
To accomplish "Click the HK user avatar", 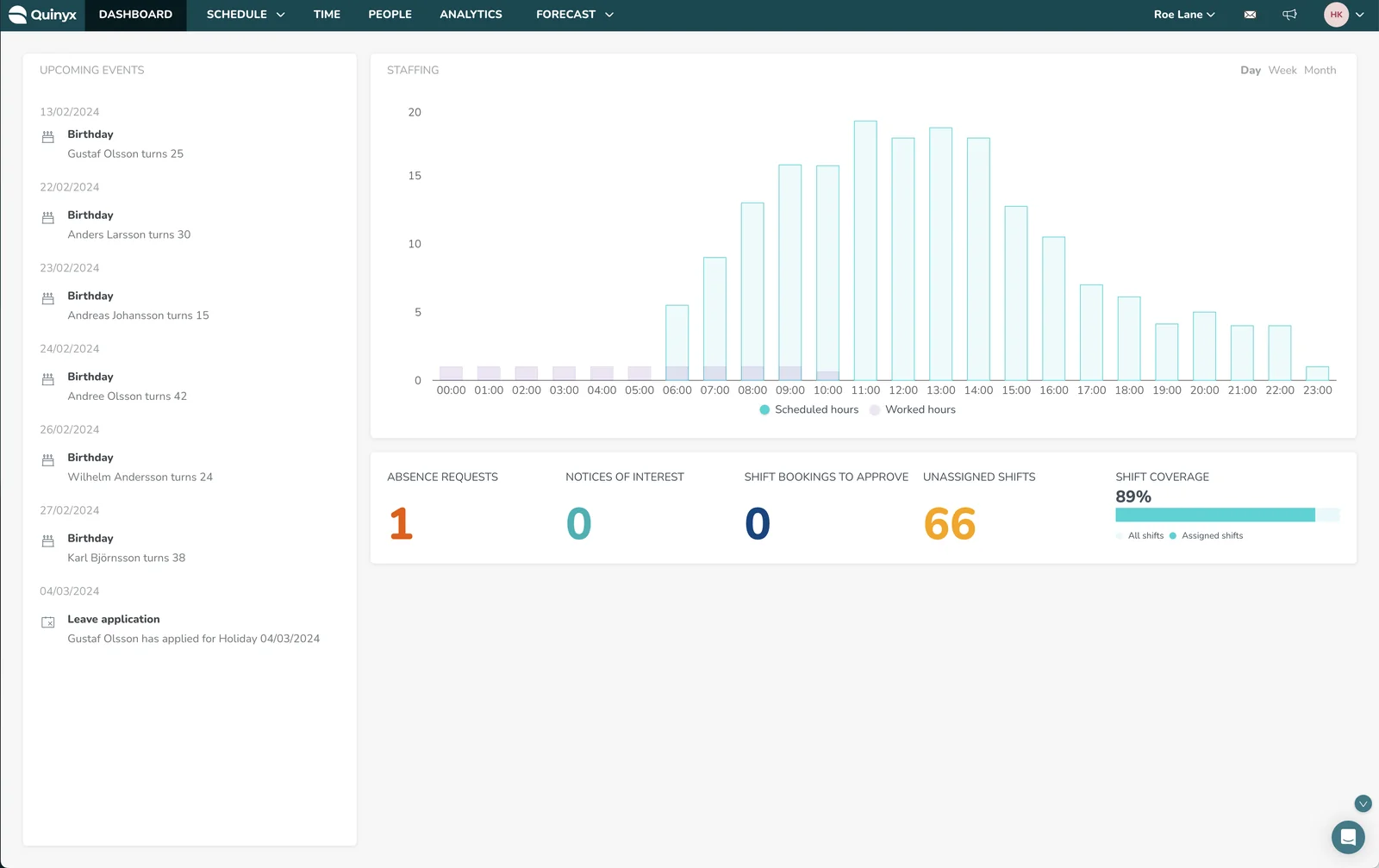I will 1336,15.
